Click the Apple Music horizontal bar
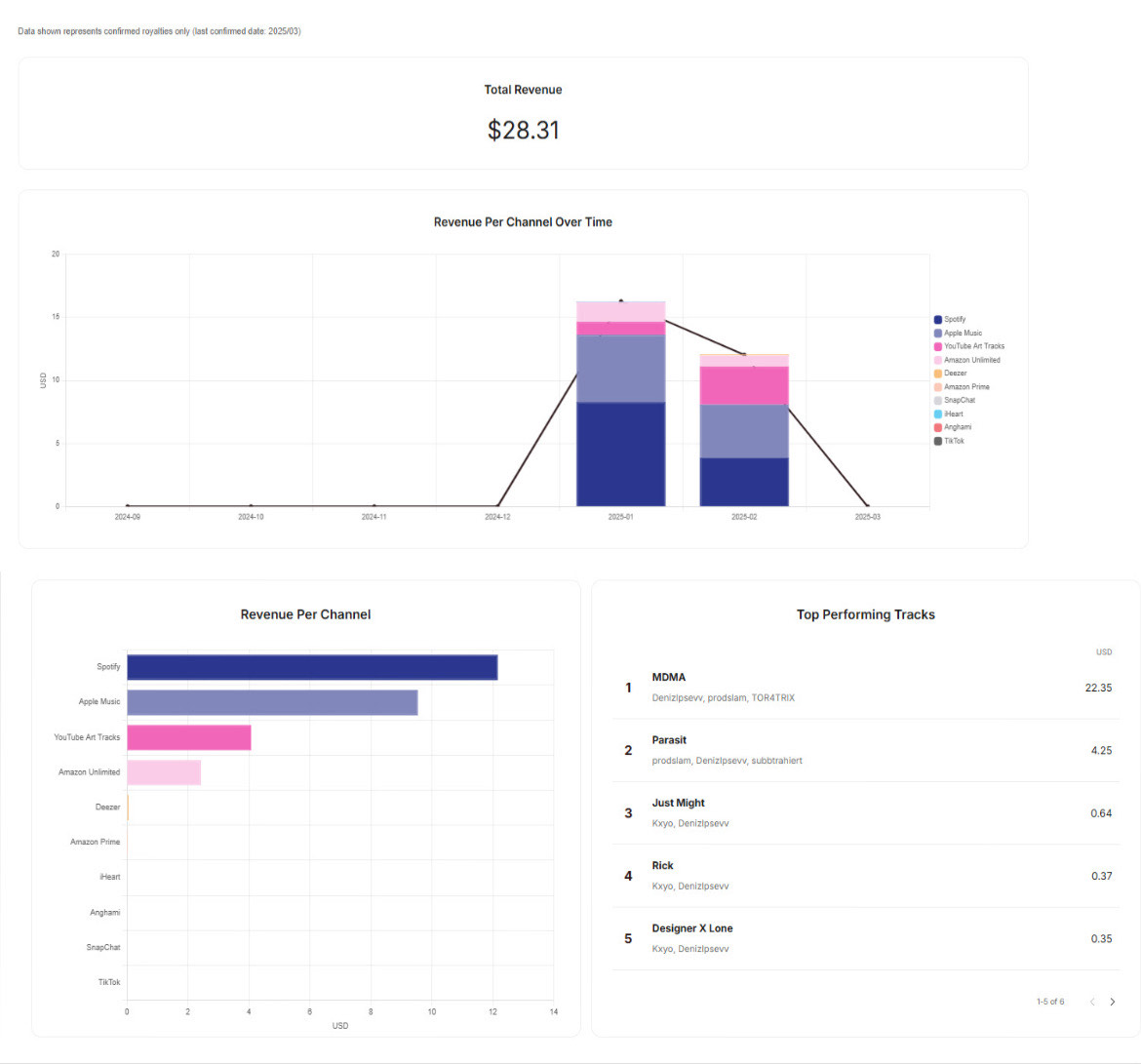Image resolution: width=1141 pixels, height=1064 pixels. tap(272, 702)
